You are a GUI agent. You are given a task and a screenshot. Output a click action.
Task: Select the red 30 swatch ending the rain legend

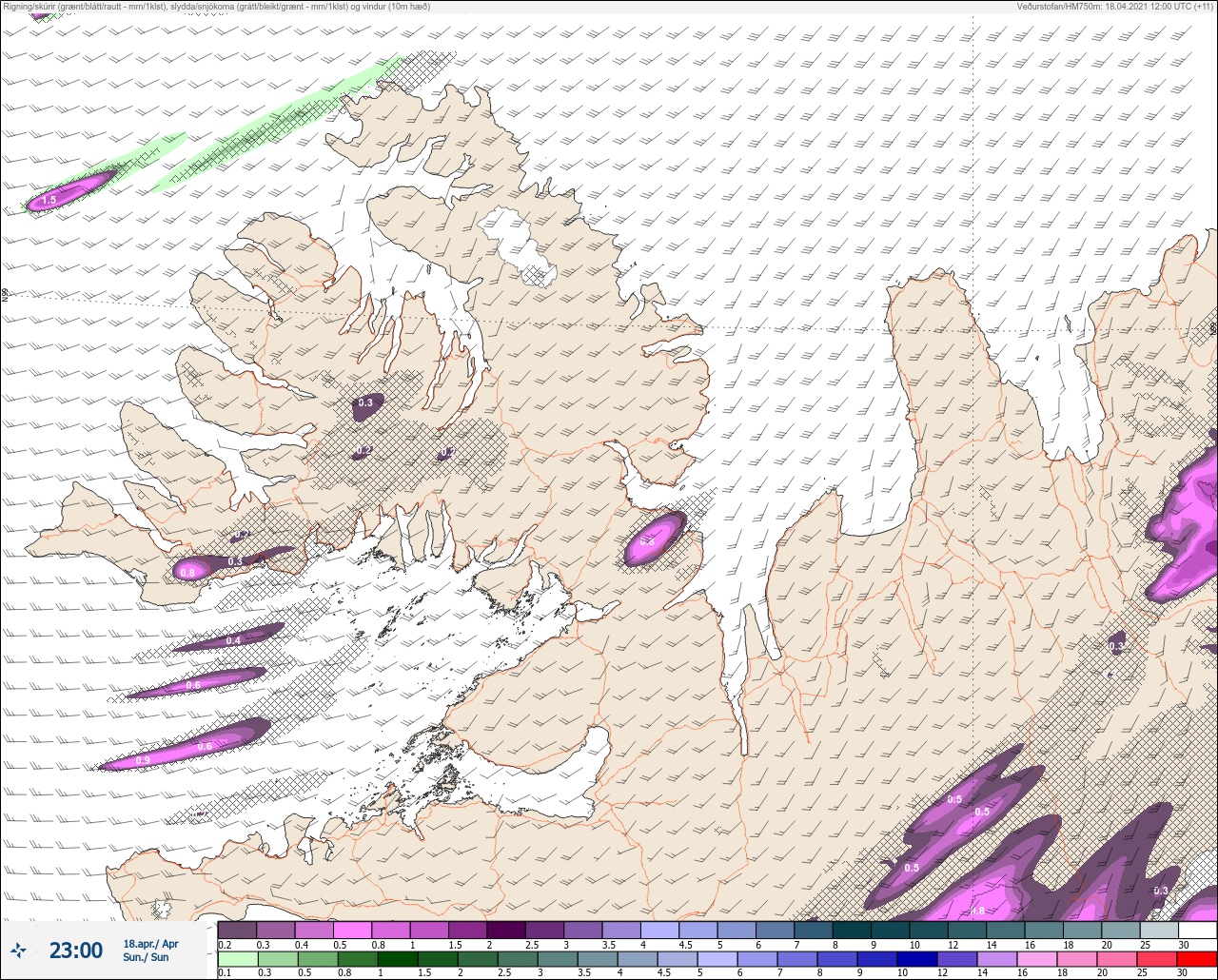tap(1198, 958)
